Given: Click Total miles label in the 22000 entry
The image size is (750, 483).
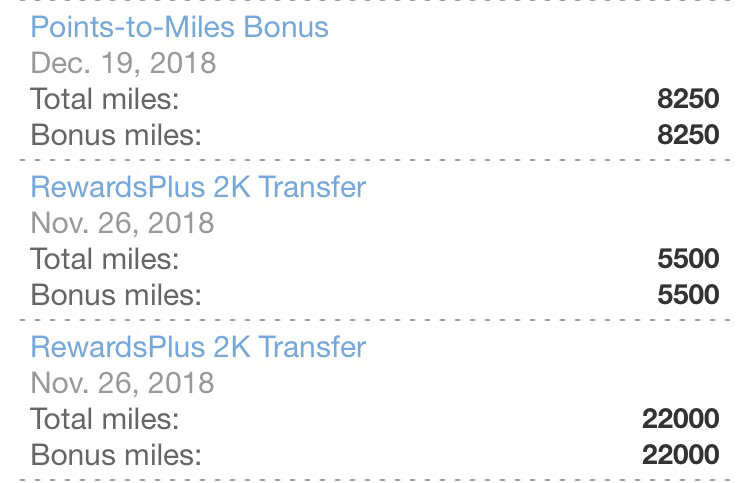Looking at the screenshot, I should [105, 419].
